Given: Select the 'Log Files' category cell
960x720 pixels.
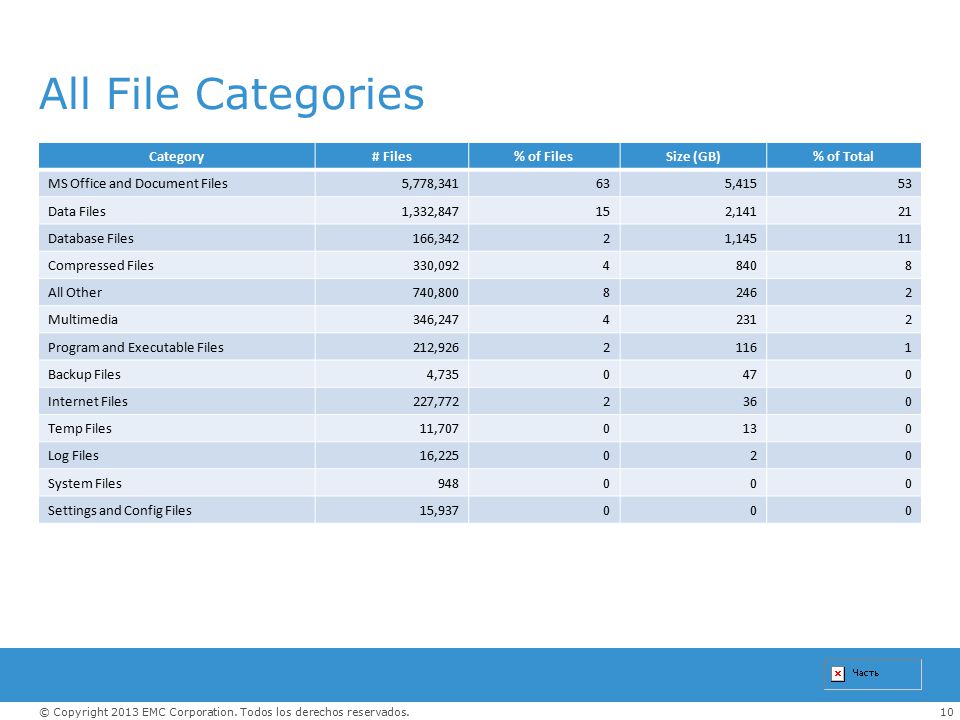Looking at the screenshot, I should coord(176,455).
